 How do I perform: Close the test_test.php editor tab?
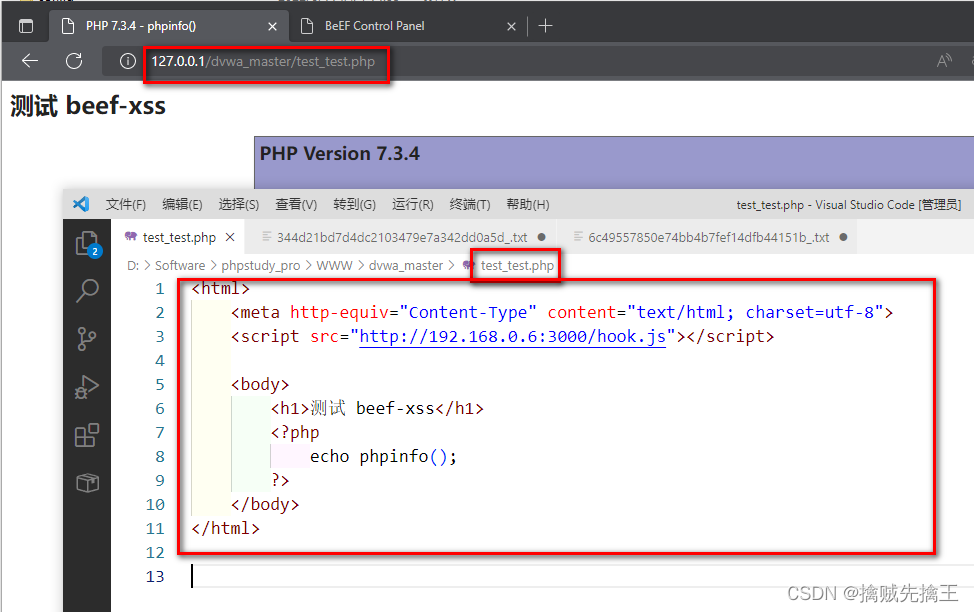[230, 237]
